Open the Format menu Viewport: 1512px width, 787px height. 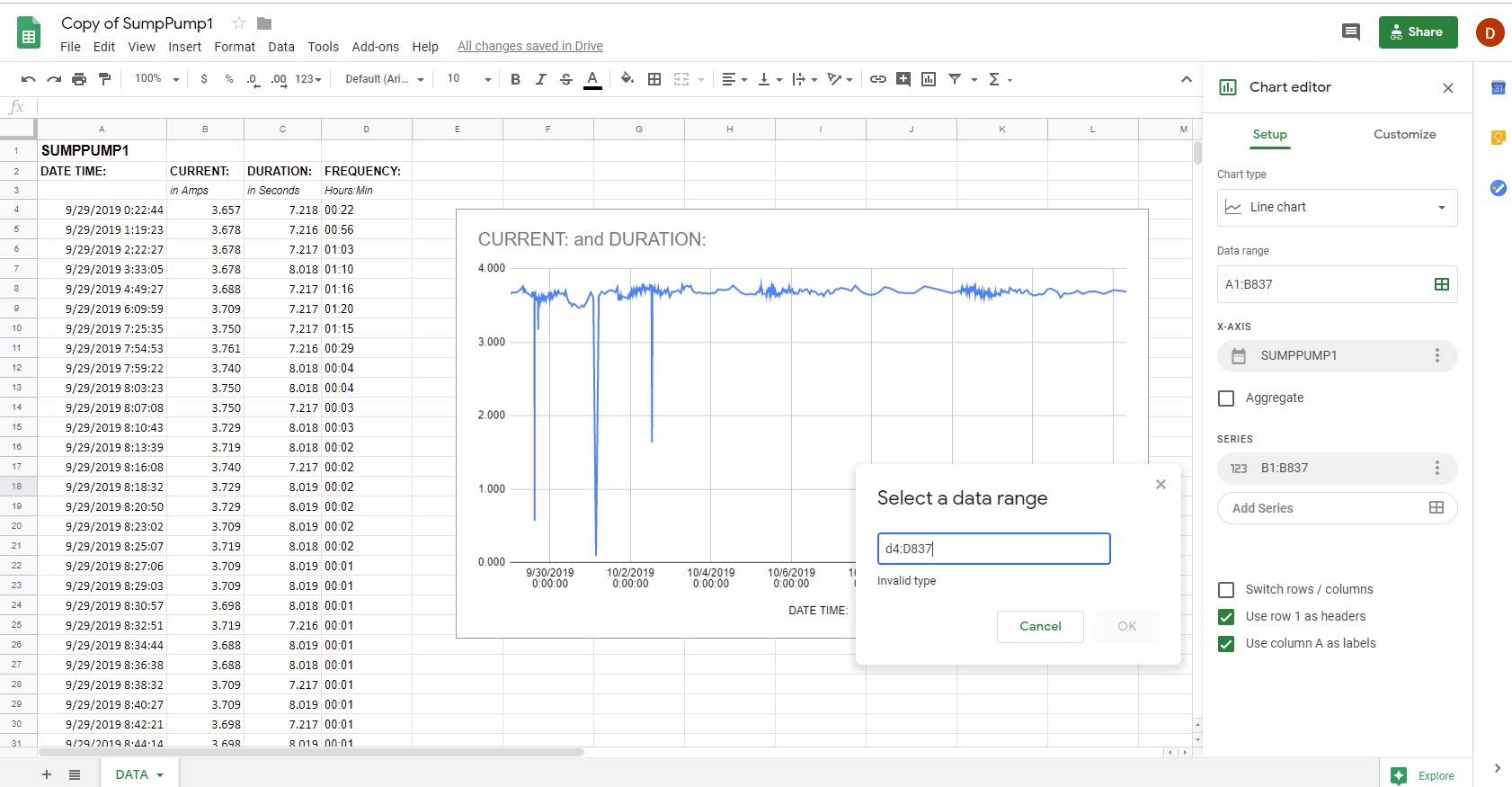coord(235,47)
